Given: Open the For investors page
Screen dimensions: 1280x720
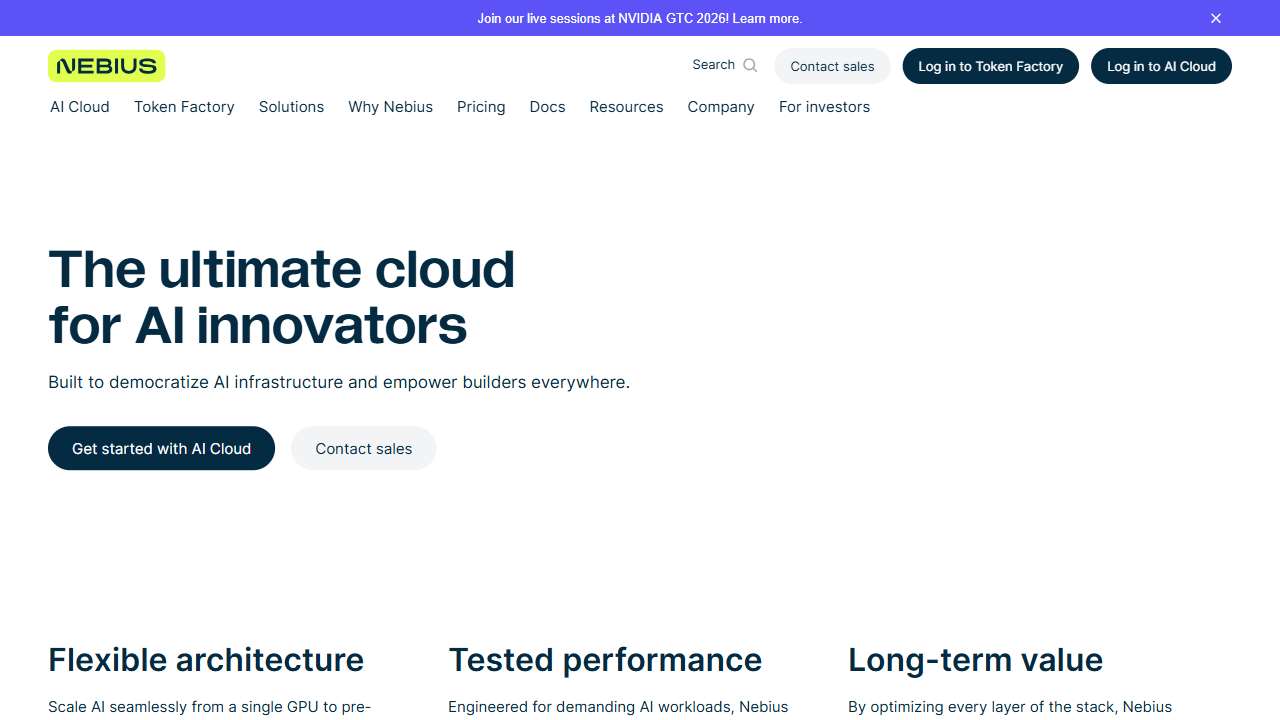Looking at the screenshot, I should pos(824,107).
